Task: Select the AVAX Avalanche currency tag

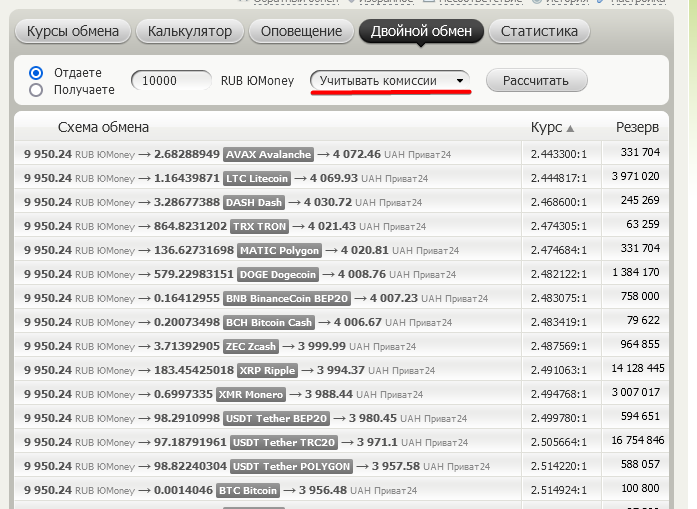Action: pos(268,154)
